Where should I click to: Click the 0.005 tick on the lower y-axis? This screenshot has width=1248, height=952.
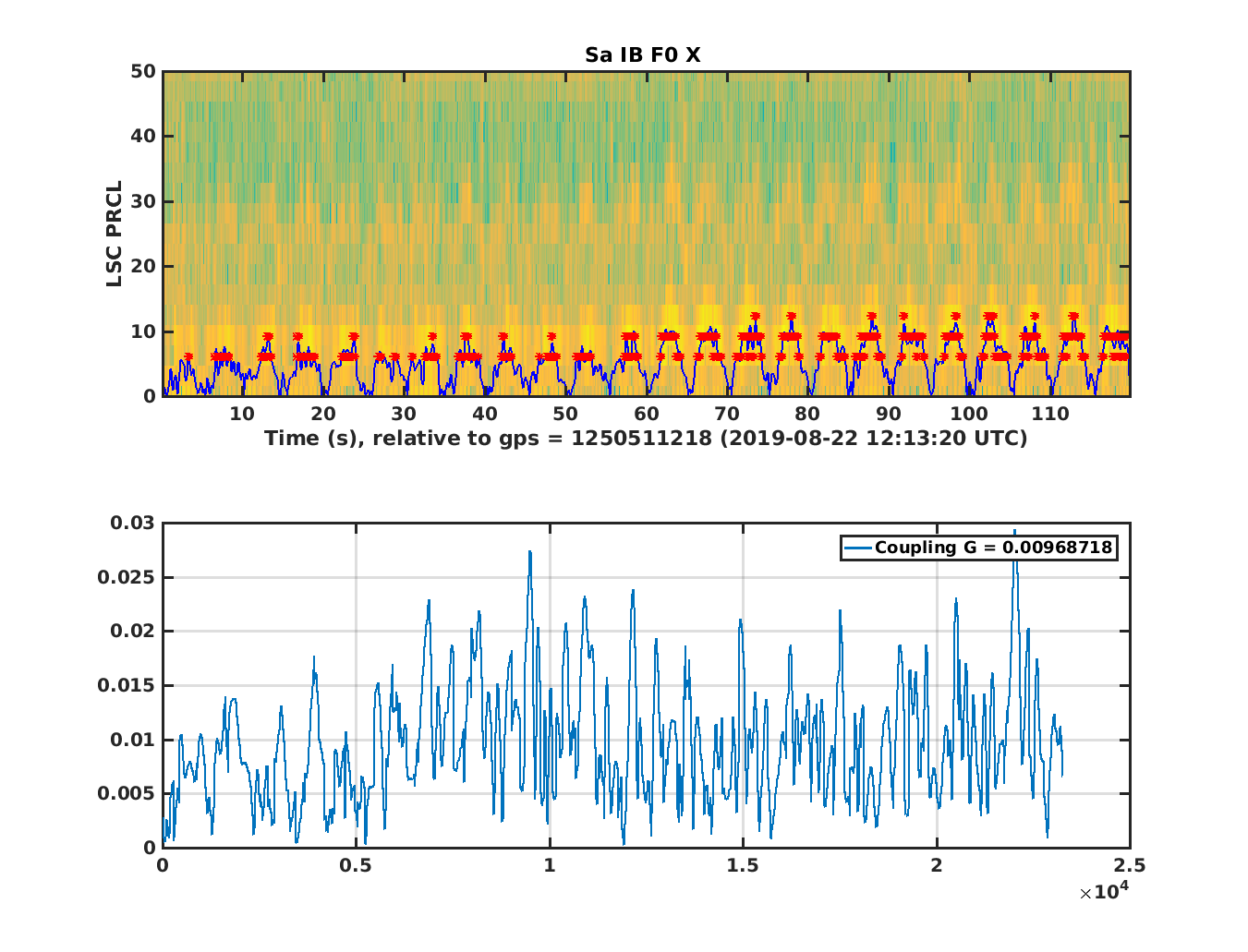pos(127,793)
